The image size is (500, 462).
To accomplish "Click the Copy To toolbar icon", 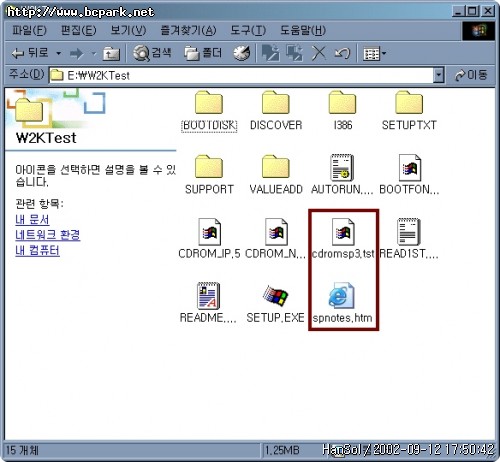I will point(294,53).
